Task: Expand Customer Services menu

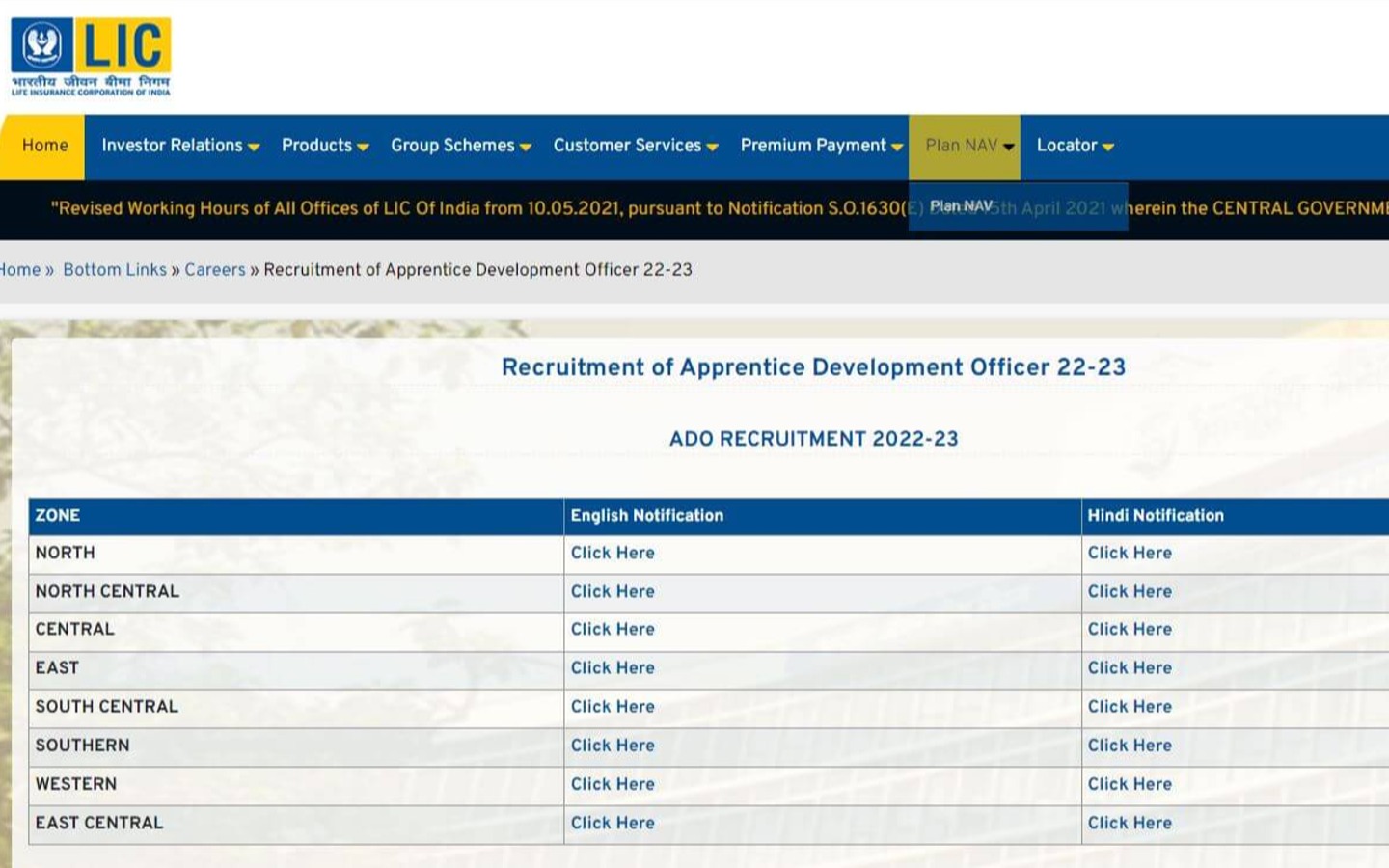Action: tap(635, 146)
